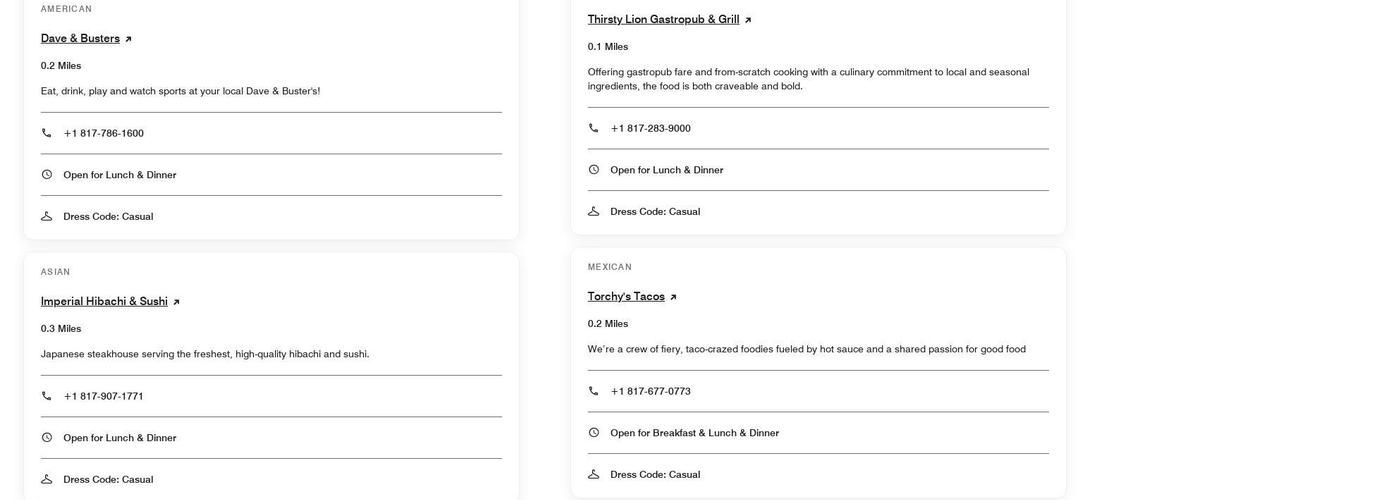Call Dave & Busters at +1 817-786-1600
1400x500 pixels.
point(104,133)
